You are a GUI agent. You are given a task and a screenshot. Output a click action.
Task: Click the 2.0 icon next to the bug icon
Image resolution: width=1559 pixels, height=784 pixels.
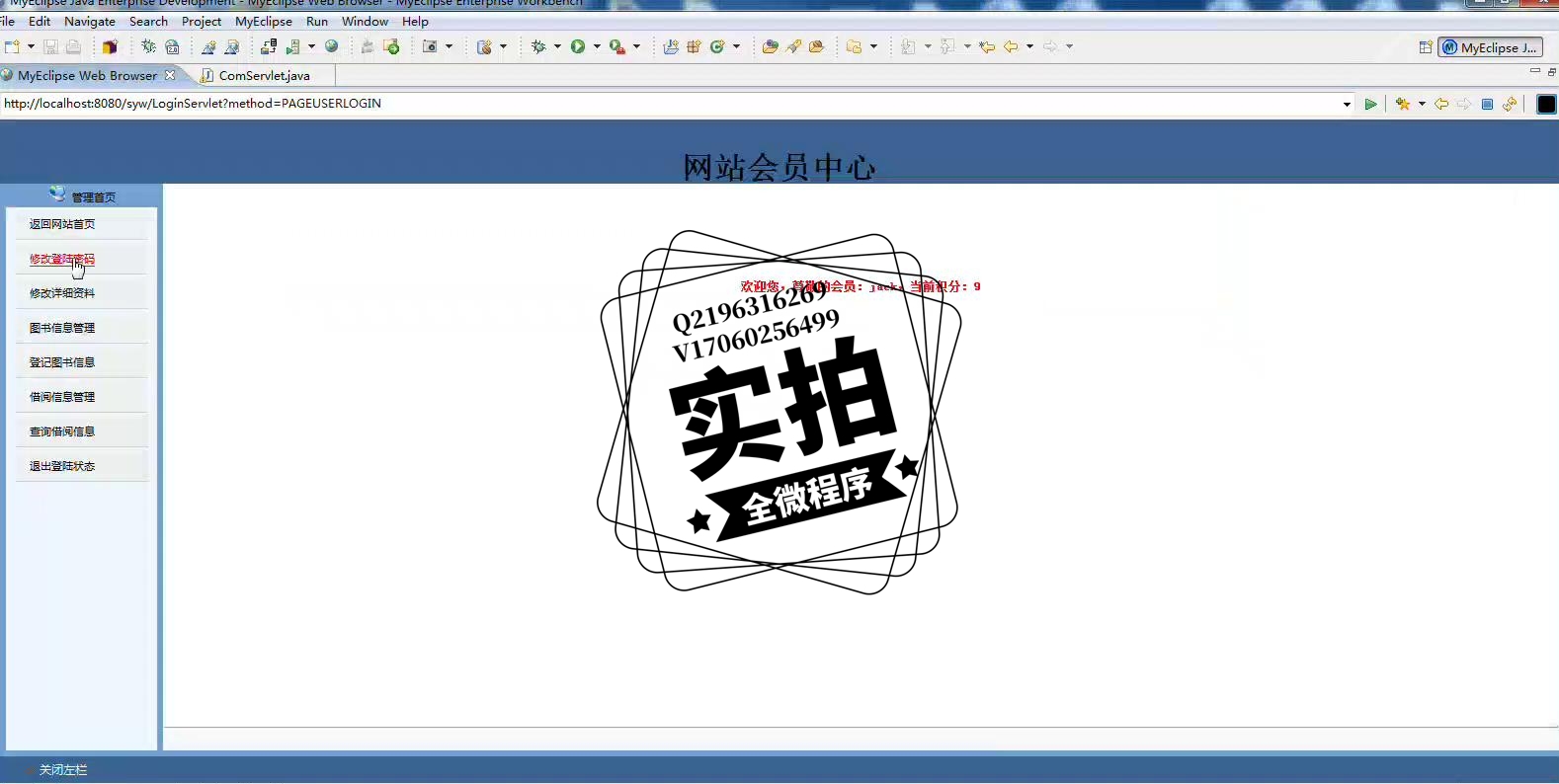172,46
